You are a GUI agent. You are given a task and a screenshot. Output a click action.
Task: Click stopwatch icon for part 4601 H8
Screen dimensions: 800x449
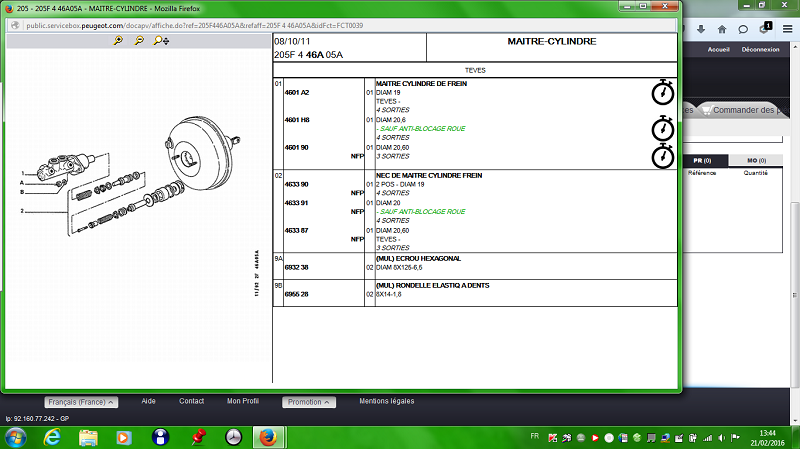coord(663,128)
